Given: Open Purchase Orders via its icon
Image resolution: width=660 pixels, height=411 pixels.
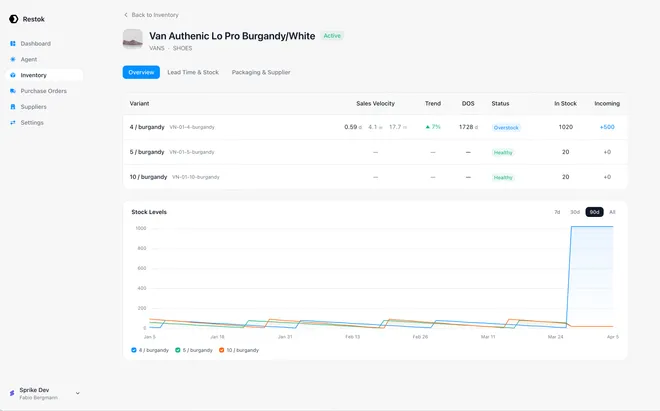Looking at the screenshot, I should click(13, 91).
